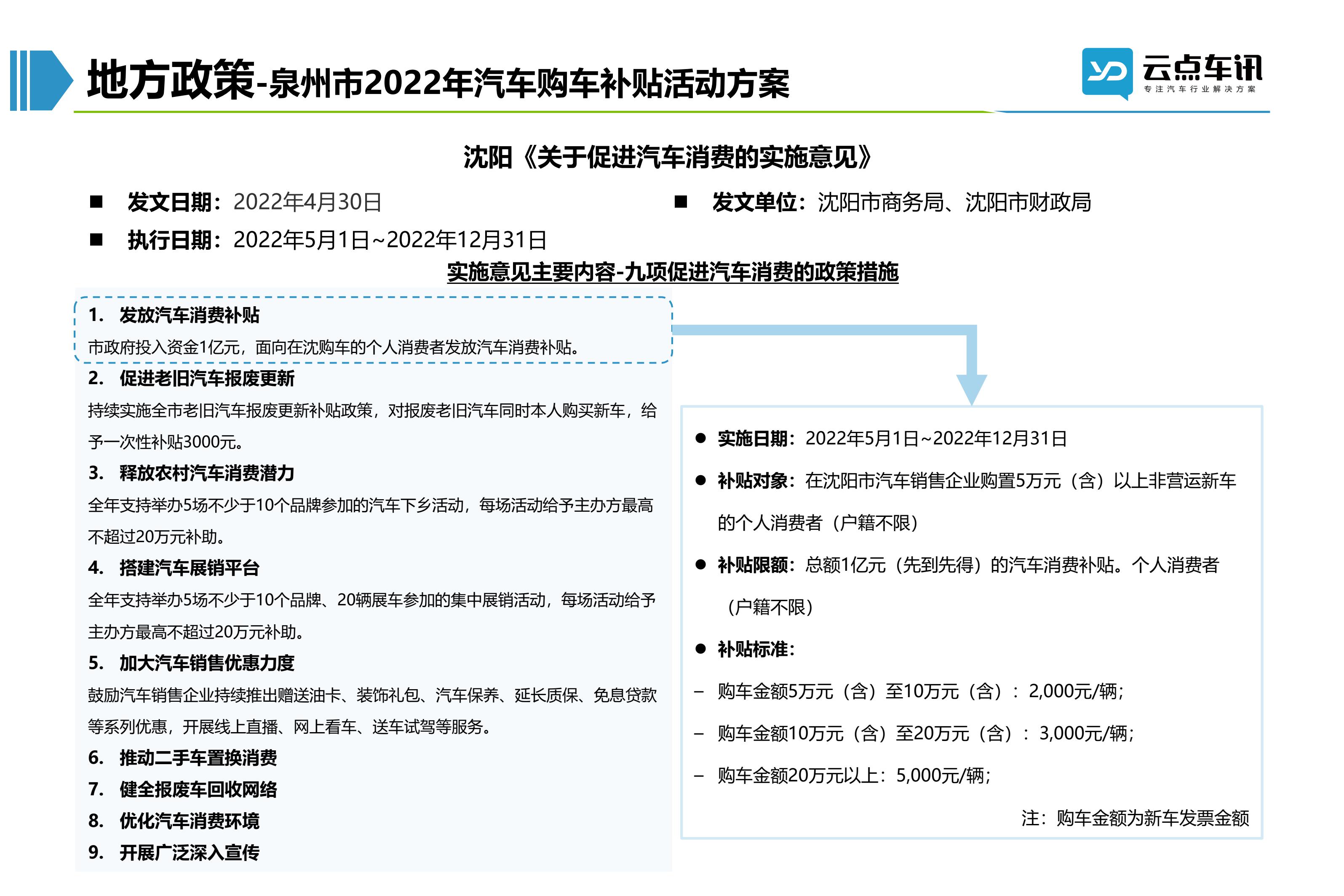This screenshot has width=1344, height=896.
Task: Click the 发文日期 label
Action: 174,202
